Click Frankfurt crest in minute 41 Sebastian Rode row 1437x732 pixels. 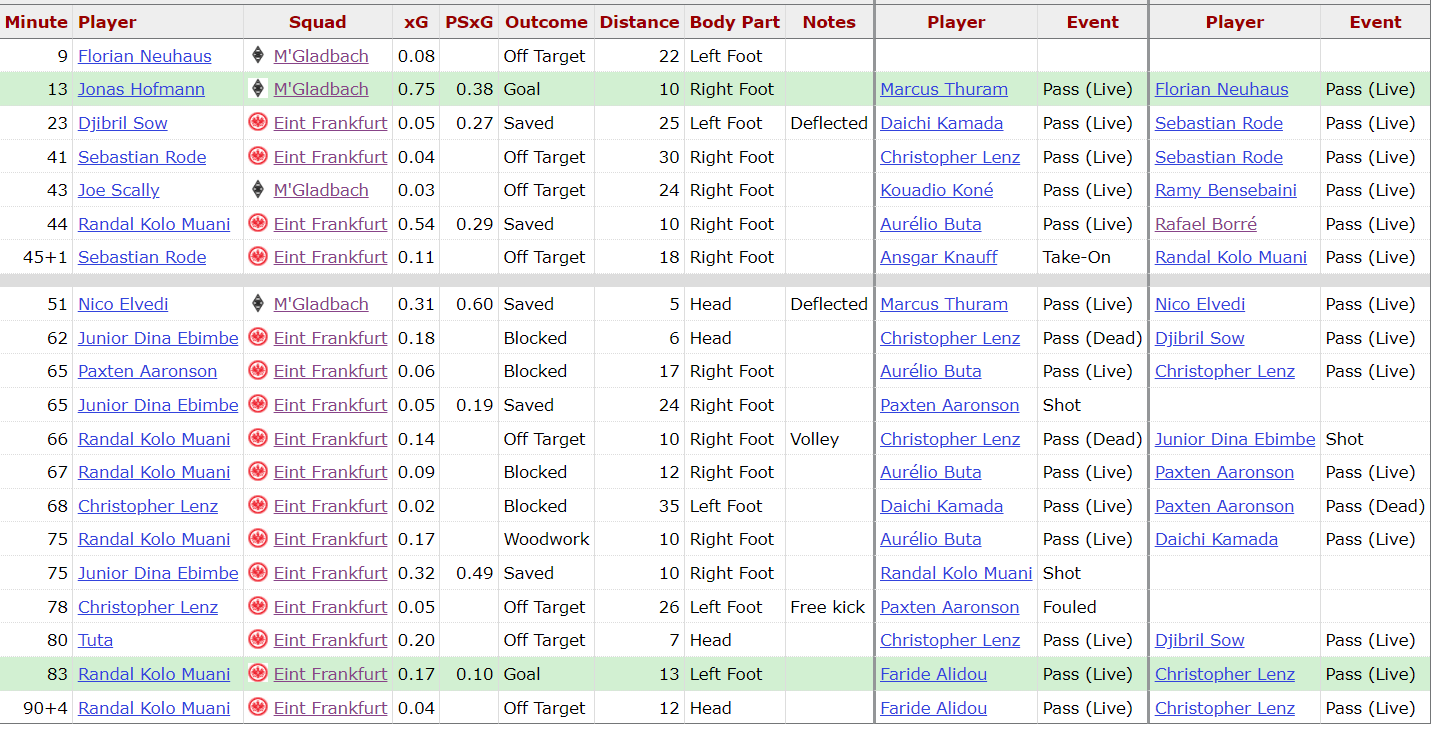pyautogui.click(x=257, y=157)
